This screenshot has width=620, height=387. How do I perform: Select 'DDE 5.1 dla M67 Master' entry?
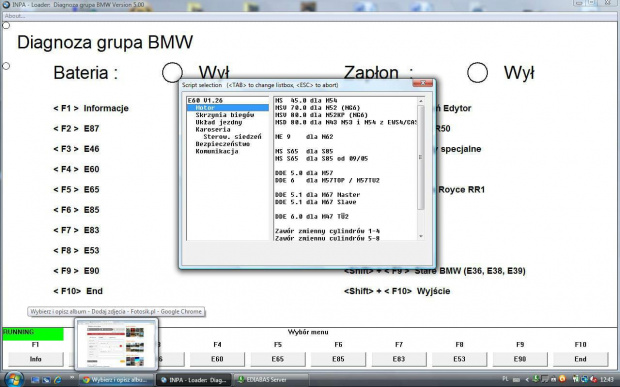(318, 194)
